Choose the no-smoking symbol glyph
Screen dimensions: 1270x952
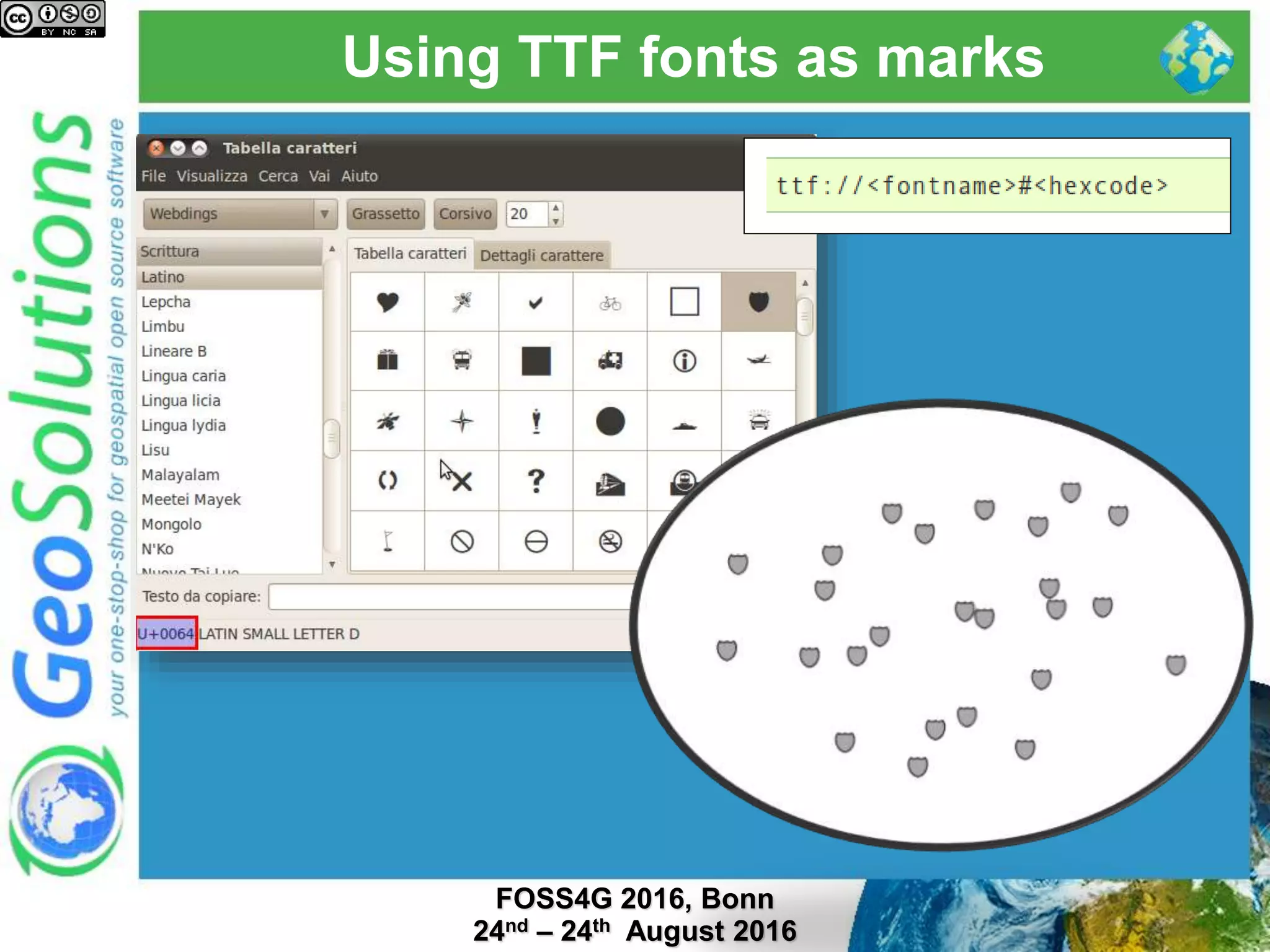610,541
